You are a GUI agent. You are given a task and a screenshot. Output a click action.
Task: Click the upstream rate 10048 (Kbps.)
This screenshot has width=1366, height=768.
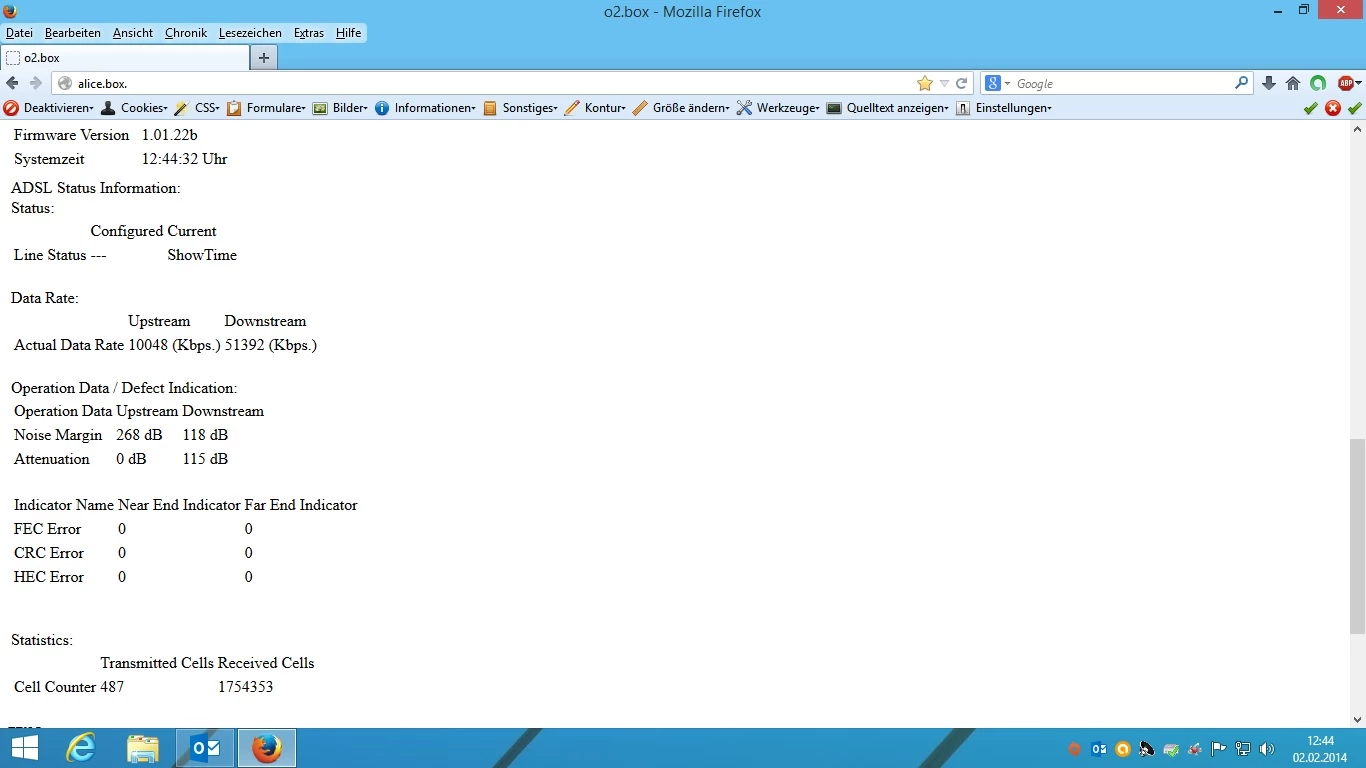tap(174, 345)
